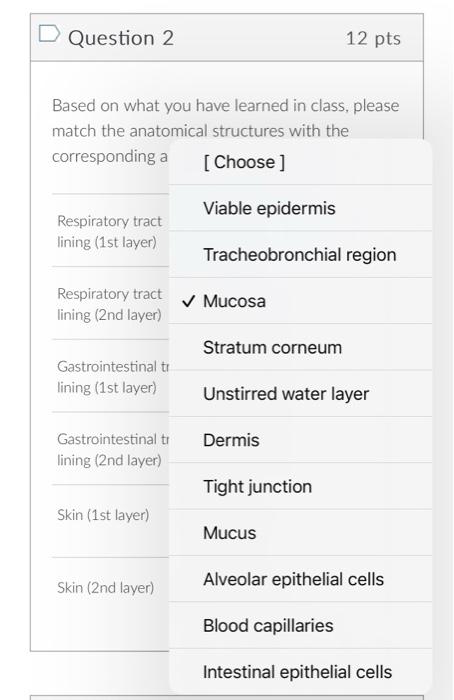Click the Skin (2nd layer) row label

pyautogui.click(x=105, y=588)
